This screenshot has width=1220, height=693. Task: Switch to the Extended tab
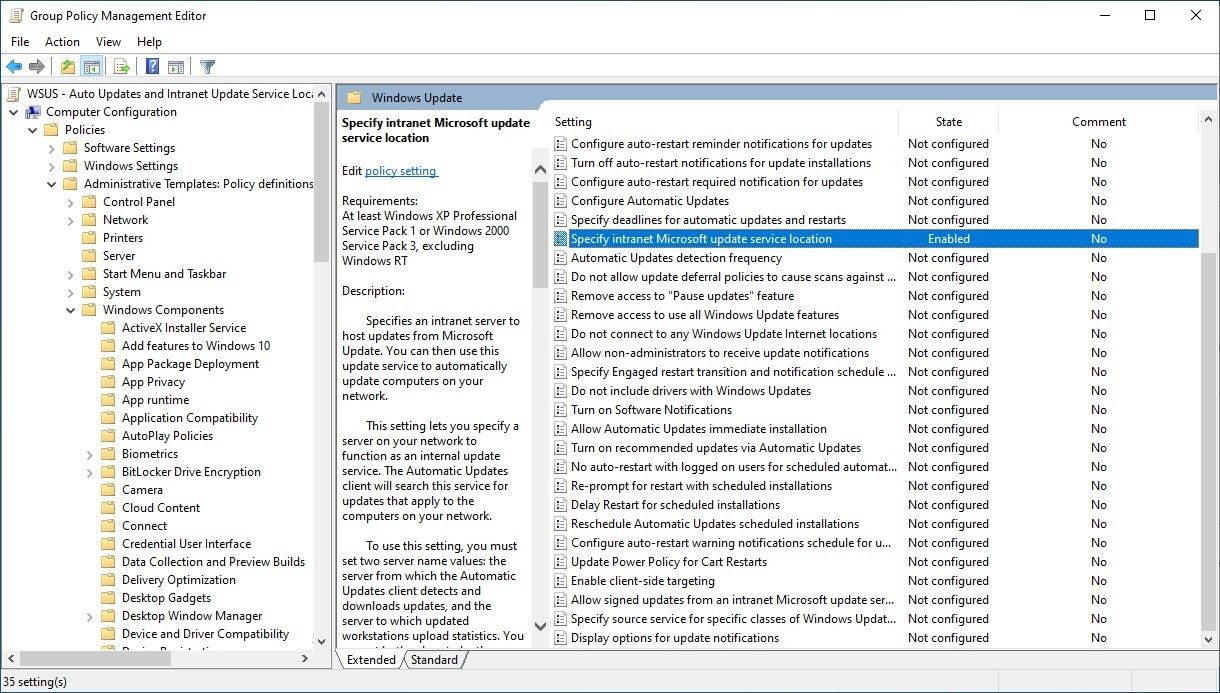coord(371,660)
